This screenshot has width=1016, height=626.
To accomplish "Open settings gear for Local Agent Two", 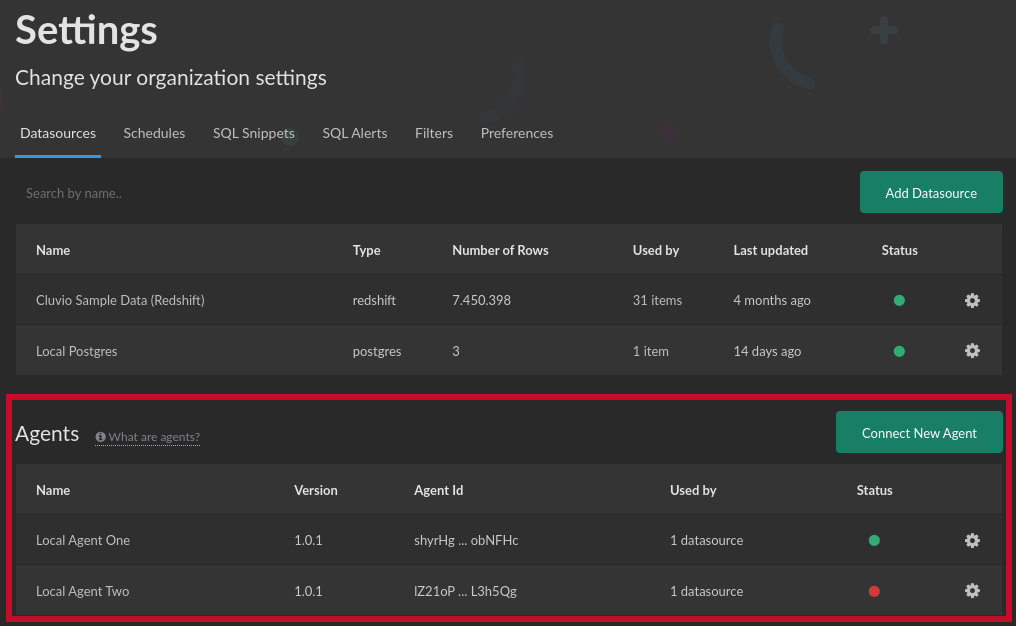I will point(972,590).
